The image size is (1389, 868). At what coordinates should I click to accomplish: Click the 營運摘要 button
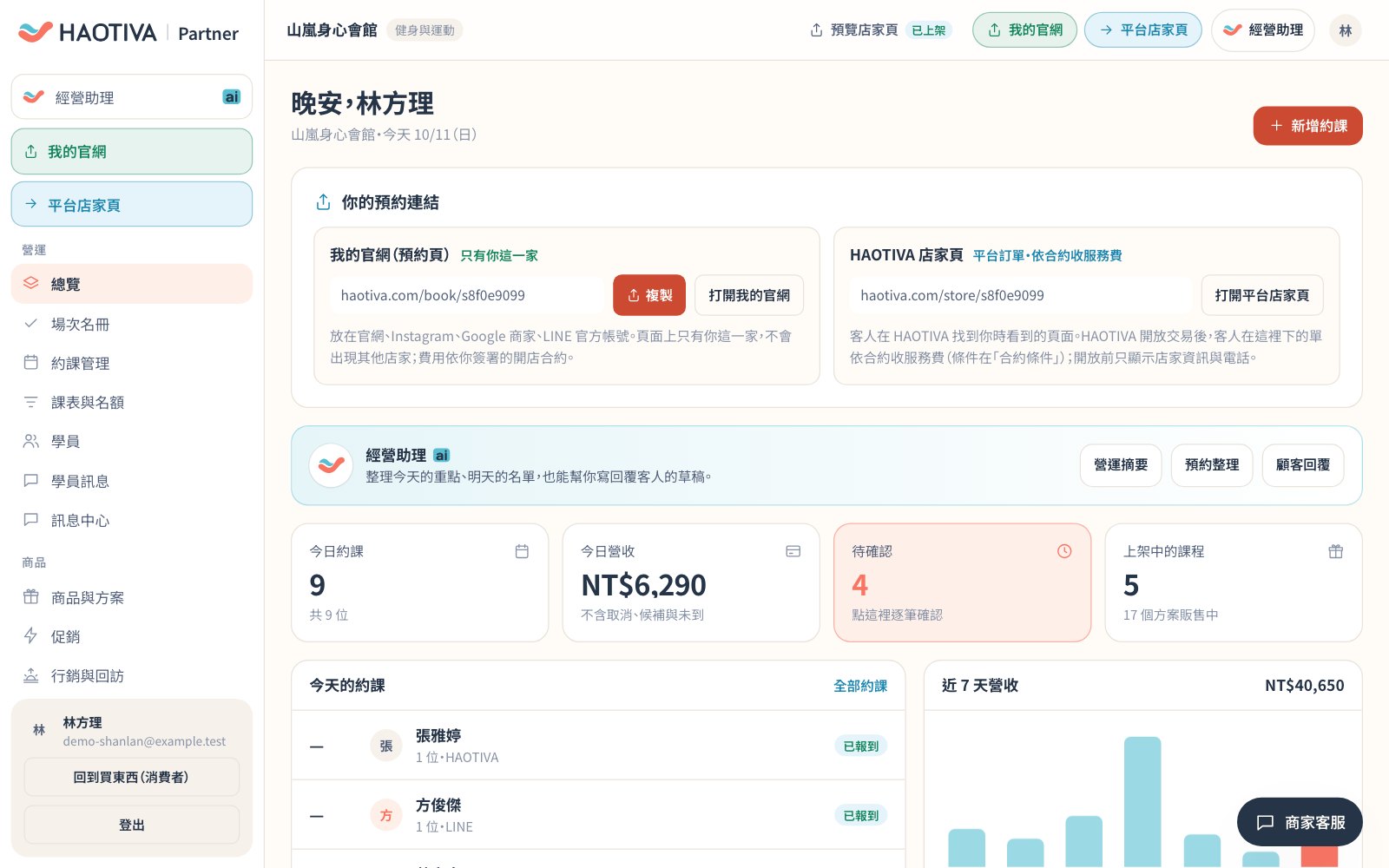[x=1121, y=465]
